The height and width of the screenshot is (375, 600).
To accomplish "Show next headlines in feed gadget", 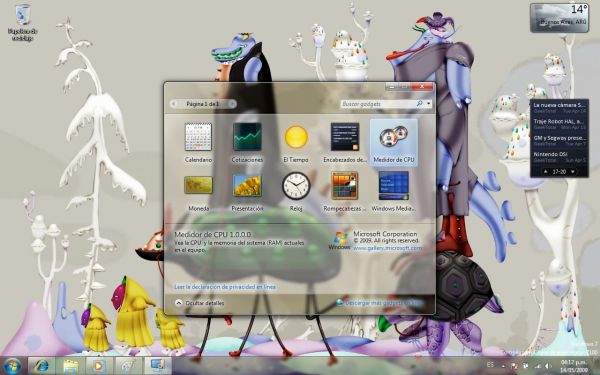I will point(572,172).
